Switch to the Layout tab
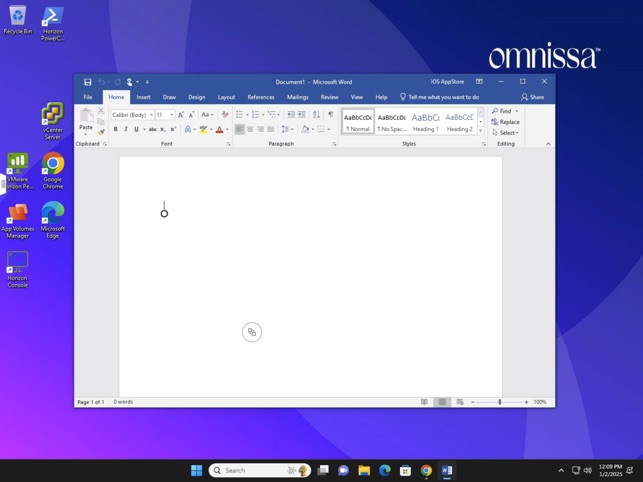The image size is (643, 482). (x=226, y=97)
